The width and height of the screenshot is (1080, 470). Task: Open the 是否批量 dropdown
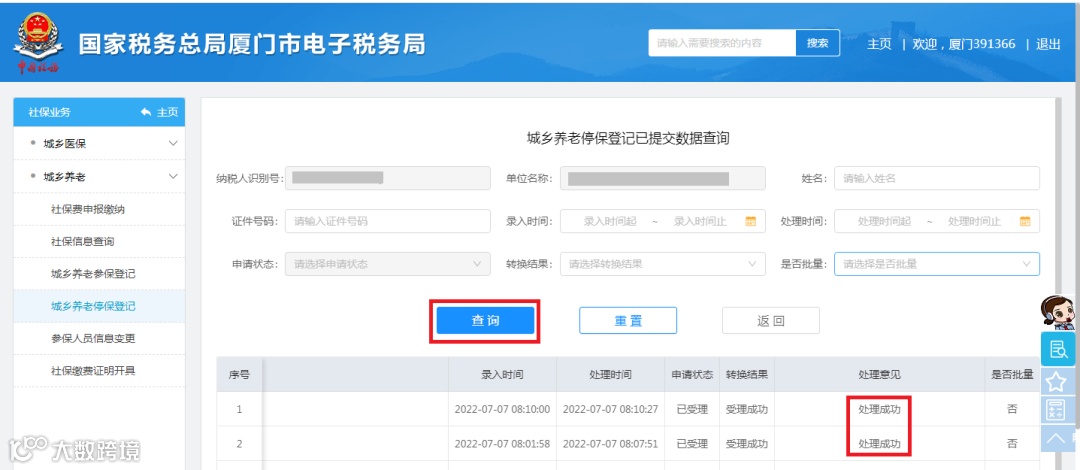pyautogui.click(x=937, y=264)
